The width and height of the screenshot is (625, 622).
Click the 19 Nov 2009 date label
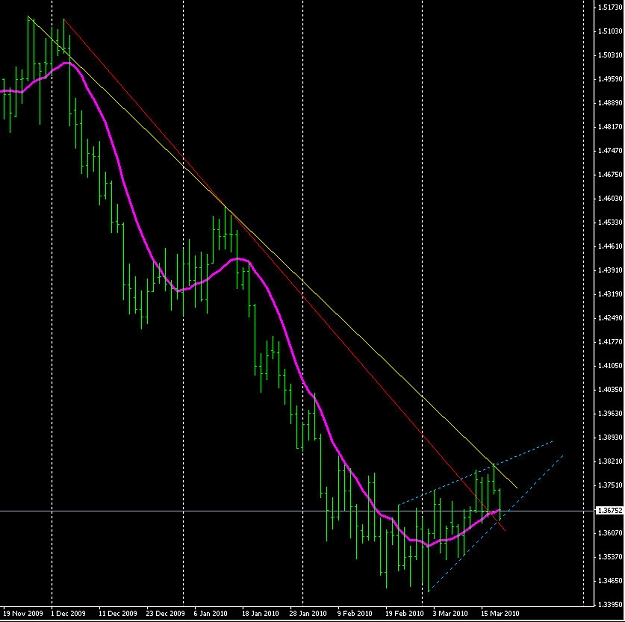(x=23, y=613)
